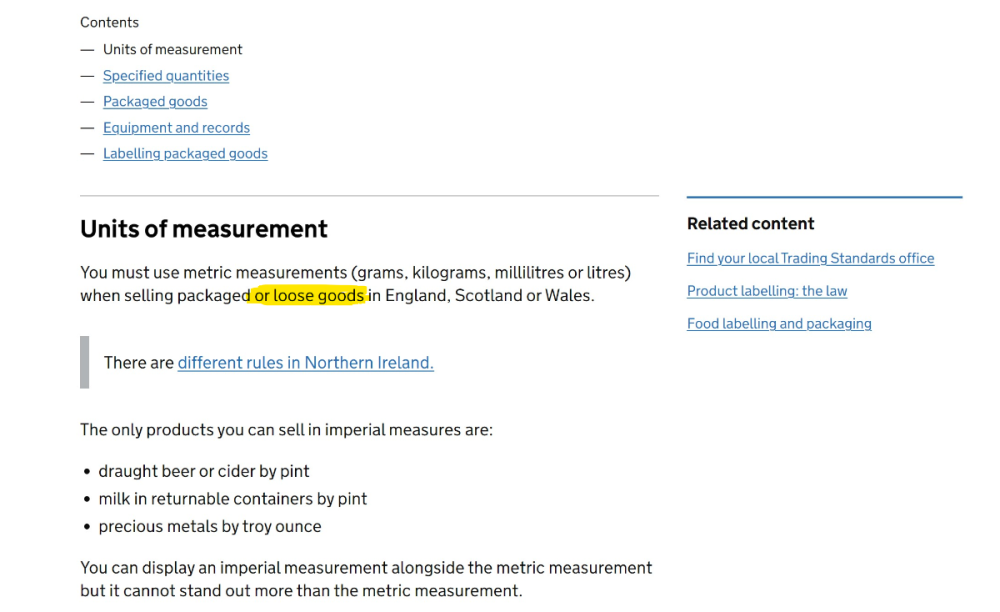1000x612 pixels.
Task: Open the Specified quantities contents link
Action: 166,76
